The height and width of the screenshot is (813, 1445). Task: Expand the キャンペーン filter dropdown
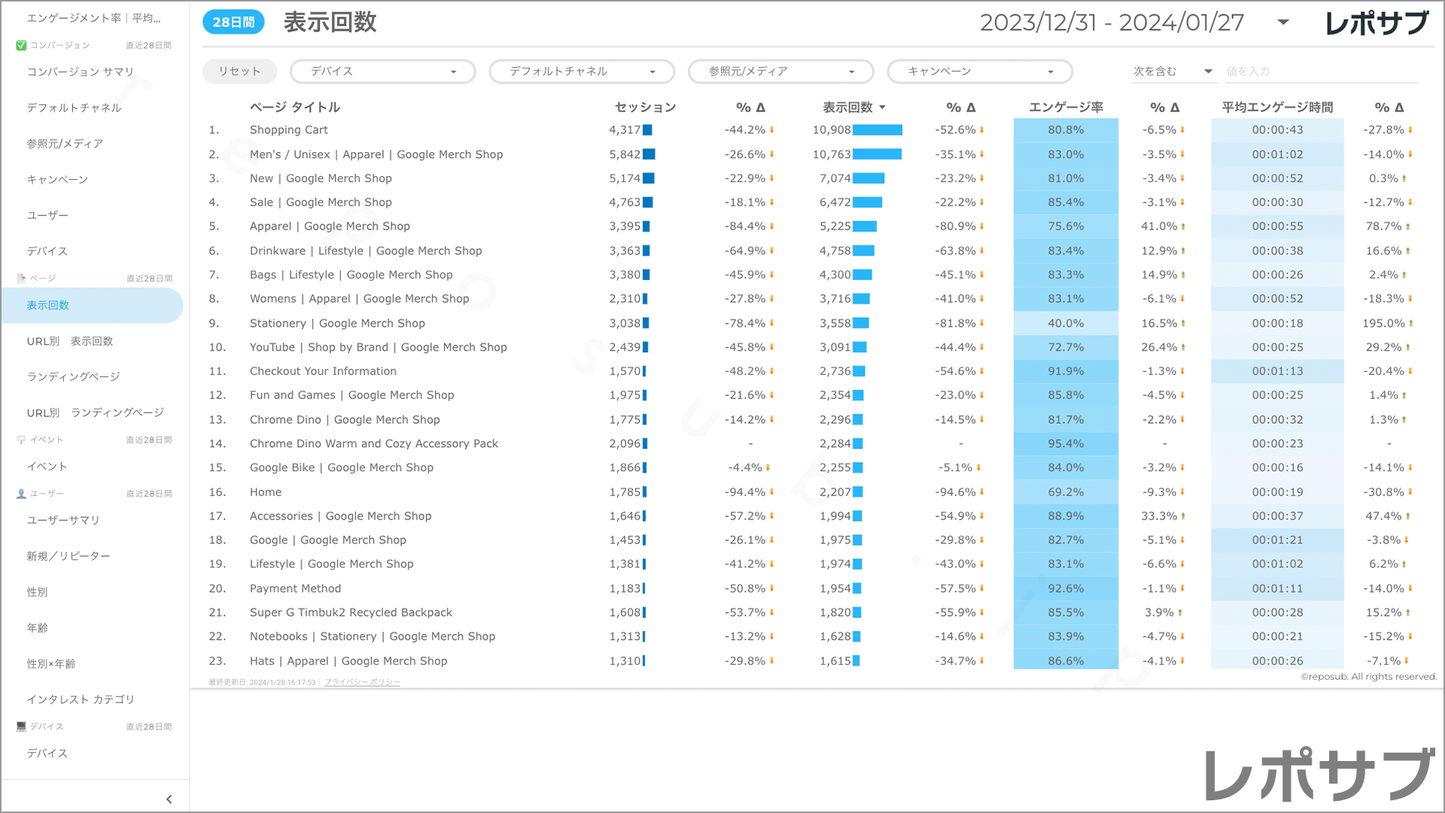[979, 72]
